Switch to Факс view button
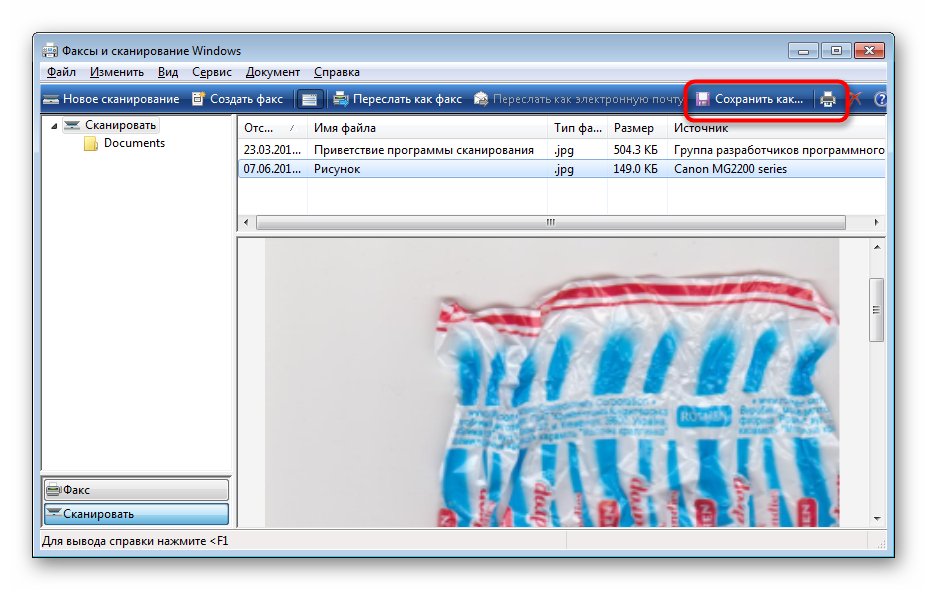Screen dimensions: 927x590 coord(136,489)
